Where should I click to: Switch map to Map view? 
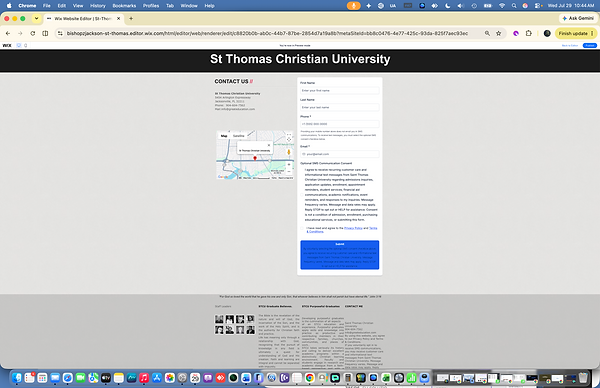[x=224, y=136]
